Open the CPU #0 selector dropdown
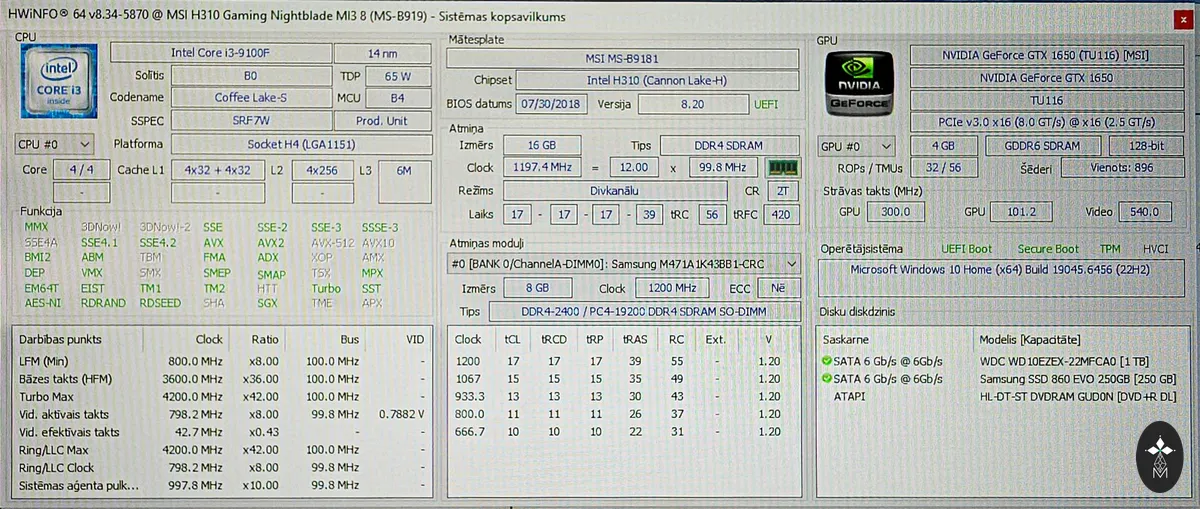The height and width of the screenshot is (509, 1200). point(54,144)
